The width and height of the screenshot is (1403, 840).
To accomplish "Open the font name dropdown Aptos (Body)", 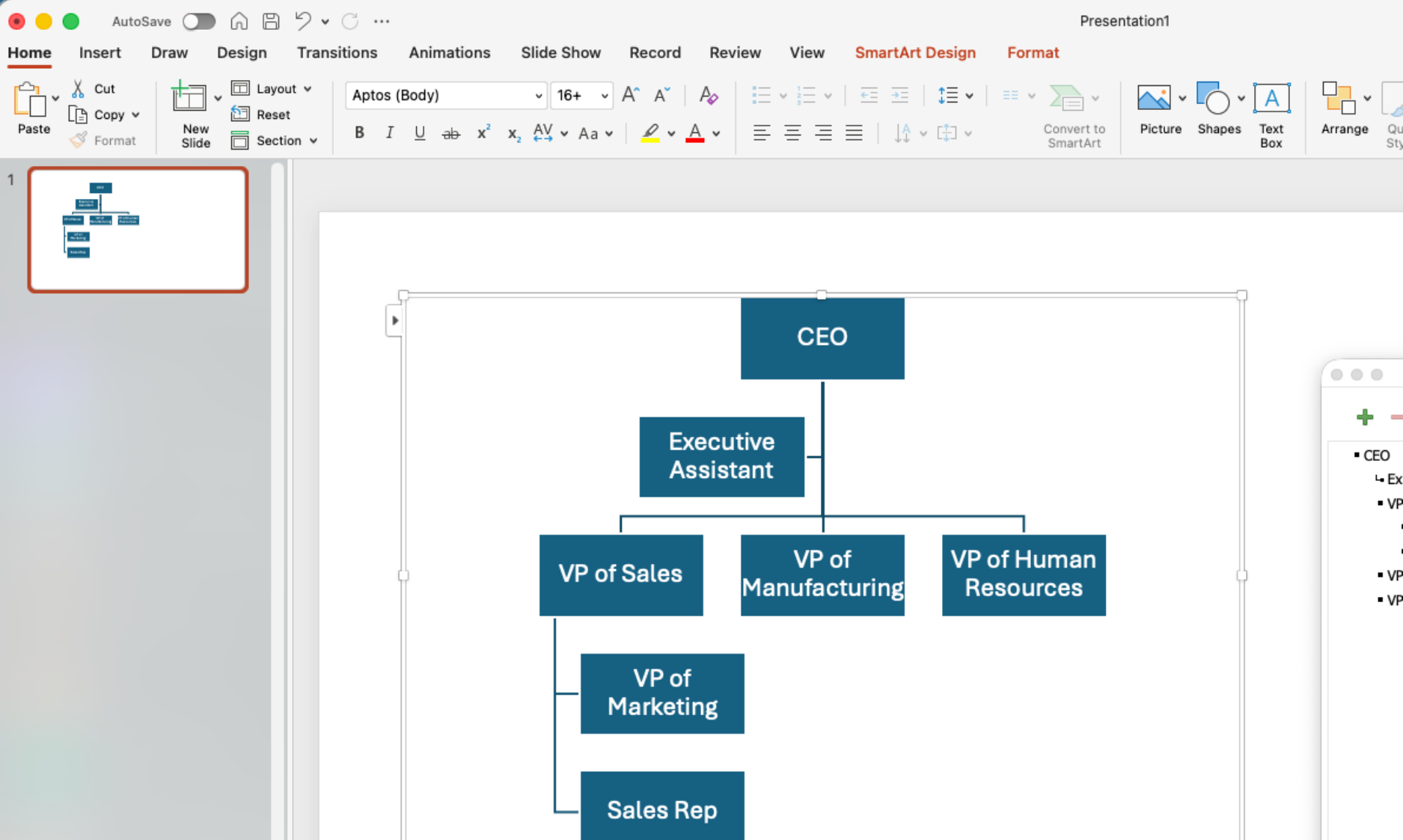I will coord(538,96).
